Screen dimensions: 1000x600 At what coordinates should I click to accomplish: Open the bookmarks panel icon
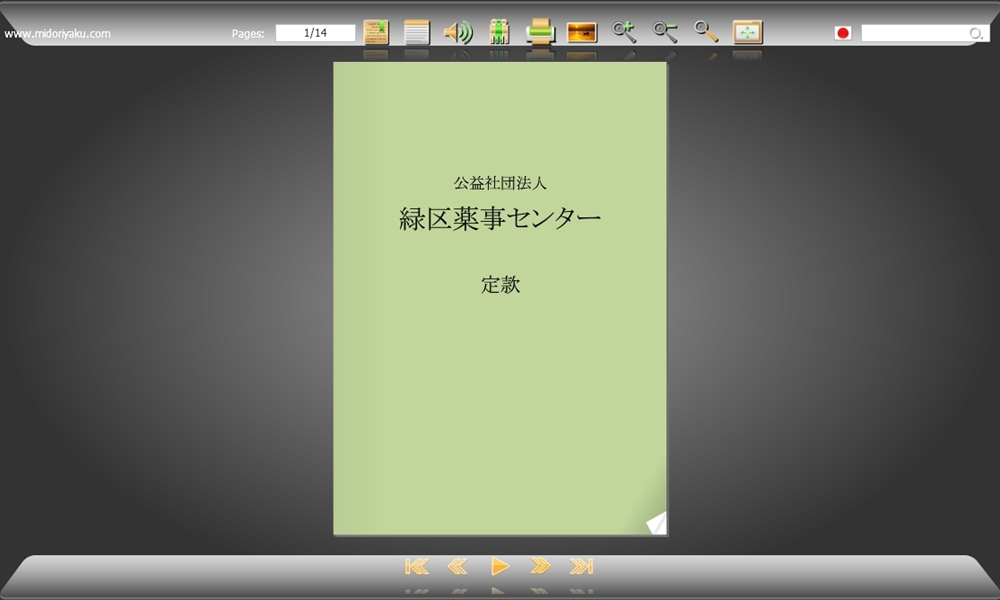click(376, 32)
